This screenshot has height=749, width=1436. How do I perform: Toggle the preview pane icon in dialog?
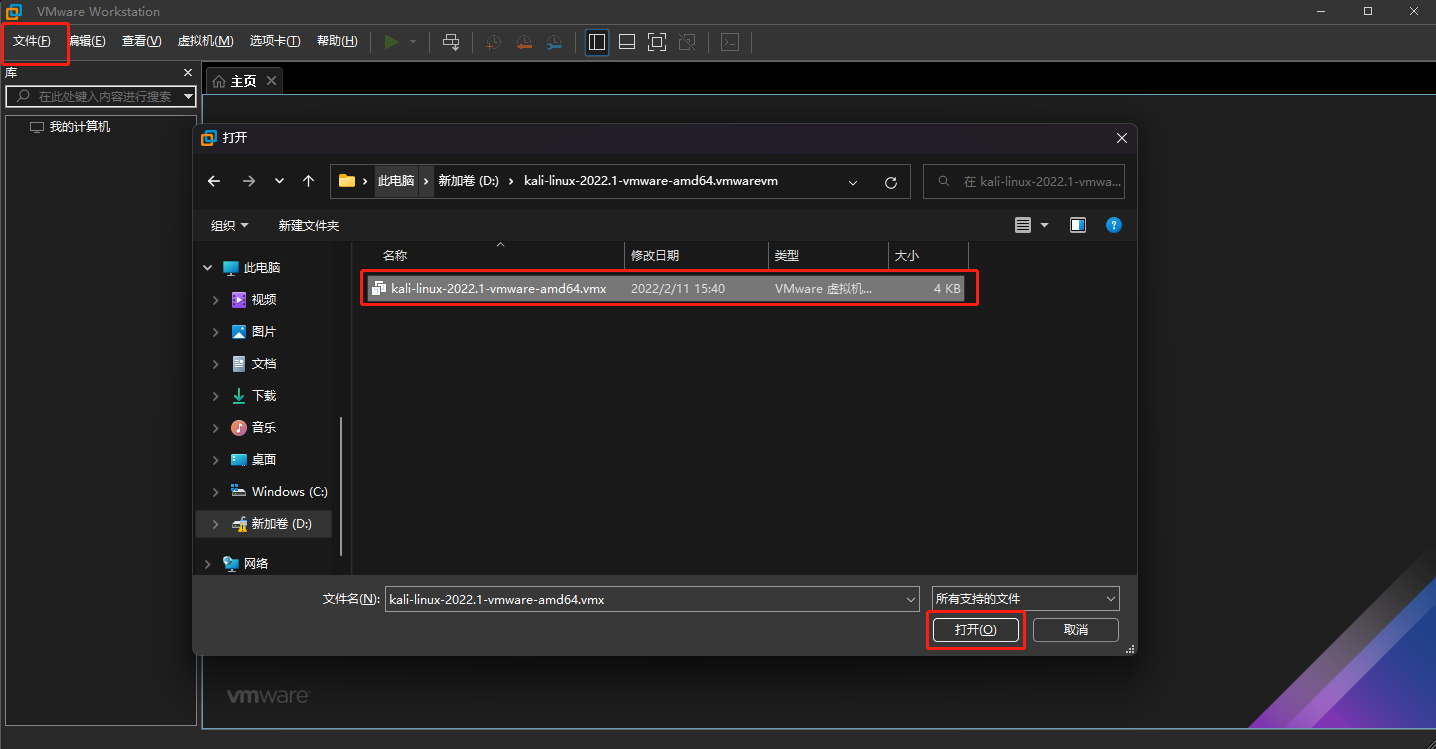pyautogui.click(x=1078, y=225)
